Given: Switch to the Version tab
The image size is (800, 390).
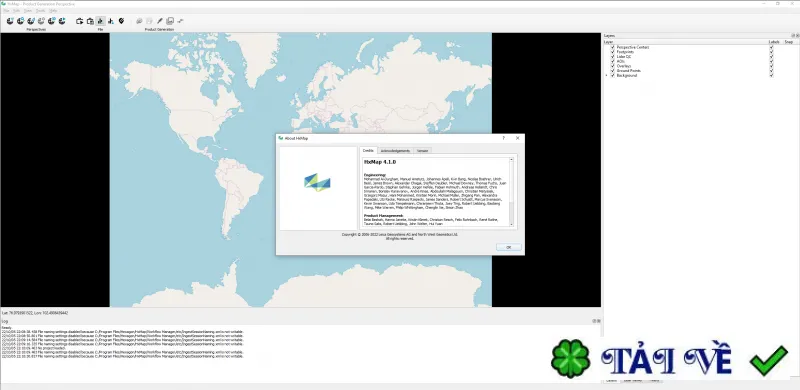Looking at the screenshot, I should [x=422, y=151].
